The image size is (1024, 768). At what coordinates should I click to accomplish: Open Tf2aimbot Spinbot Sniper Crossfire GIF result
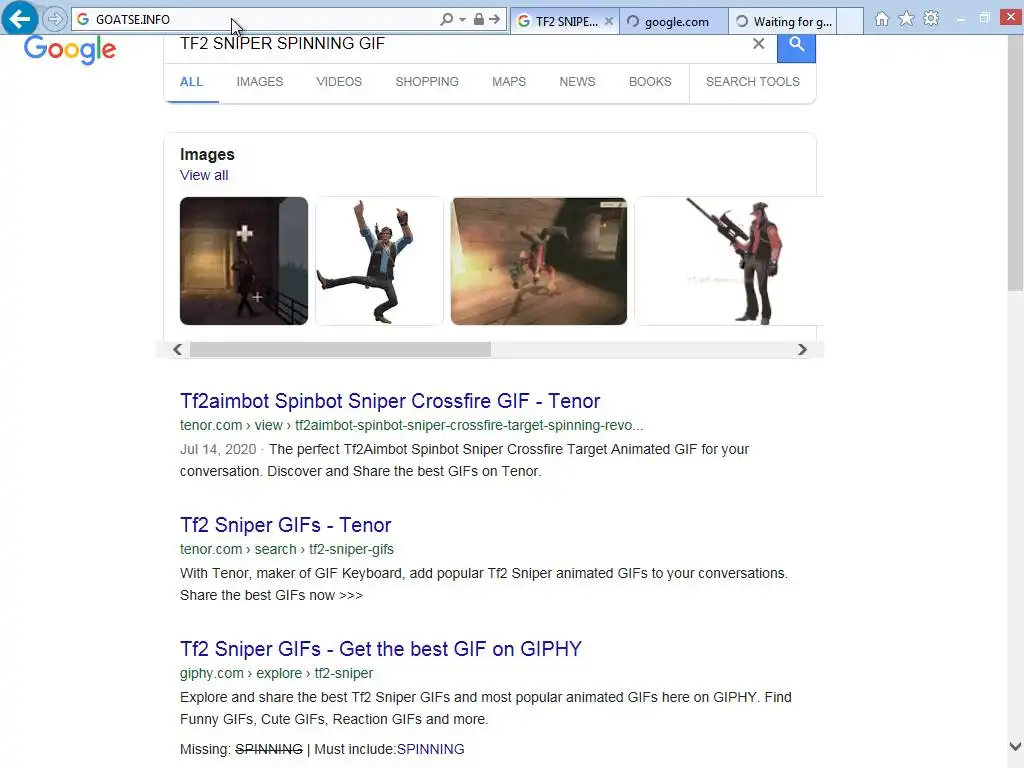click(390, 400)
